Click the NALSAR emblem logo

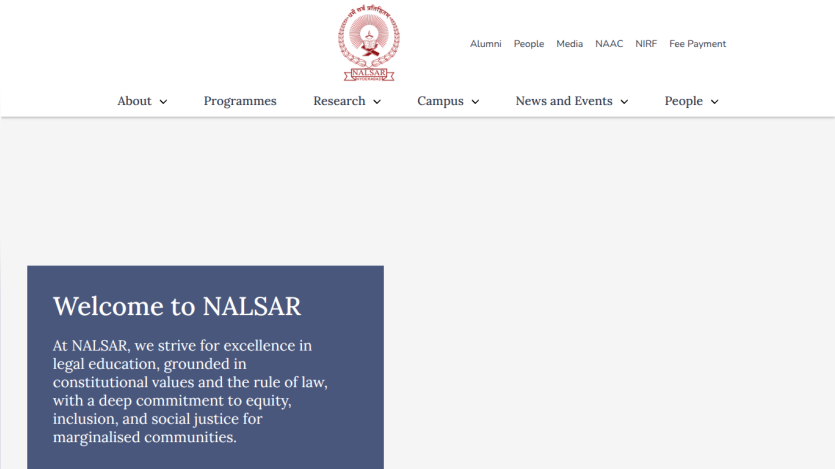pos(369,43)
